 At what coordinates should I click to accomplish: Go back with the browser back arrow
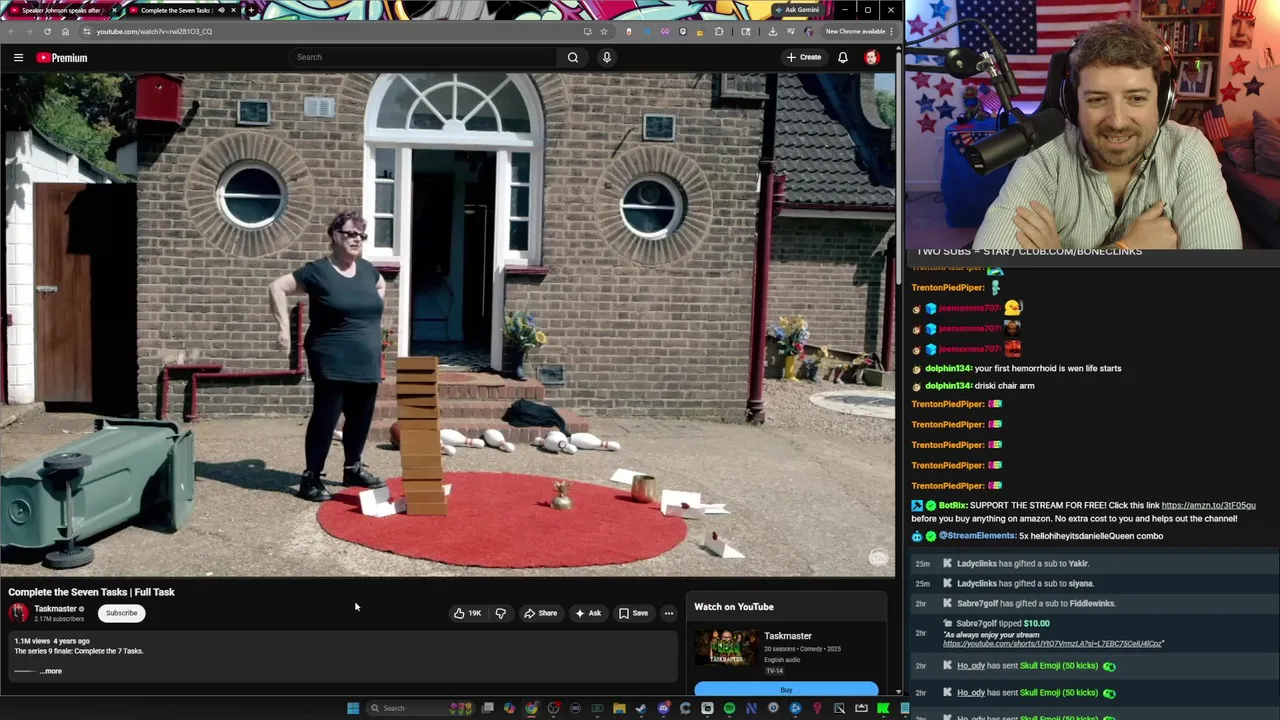(10, 31)
